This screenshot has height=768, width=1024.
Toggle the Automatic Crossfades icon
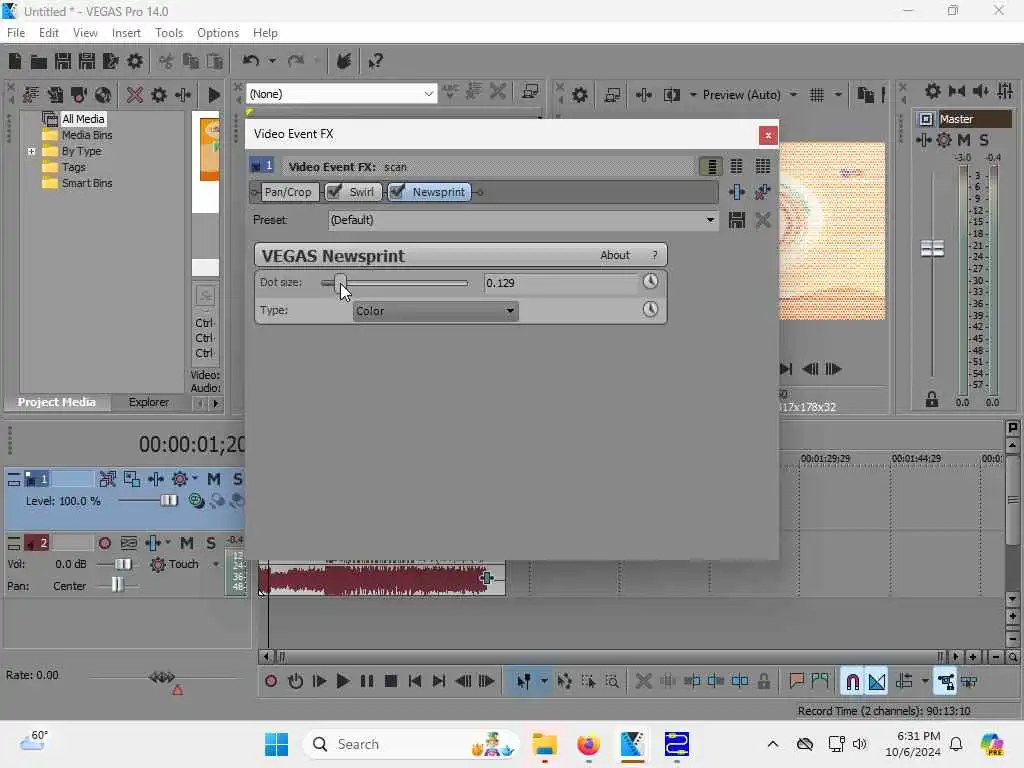coord(876,682)
